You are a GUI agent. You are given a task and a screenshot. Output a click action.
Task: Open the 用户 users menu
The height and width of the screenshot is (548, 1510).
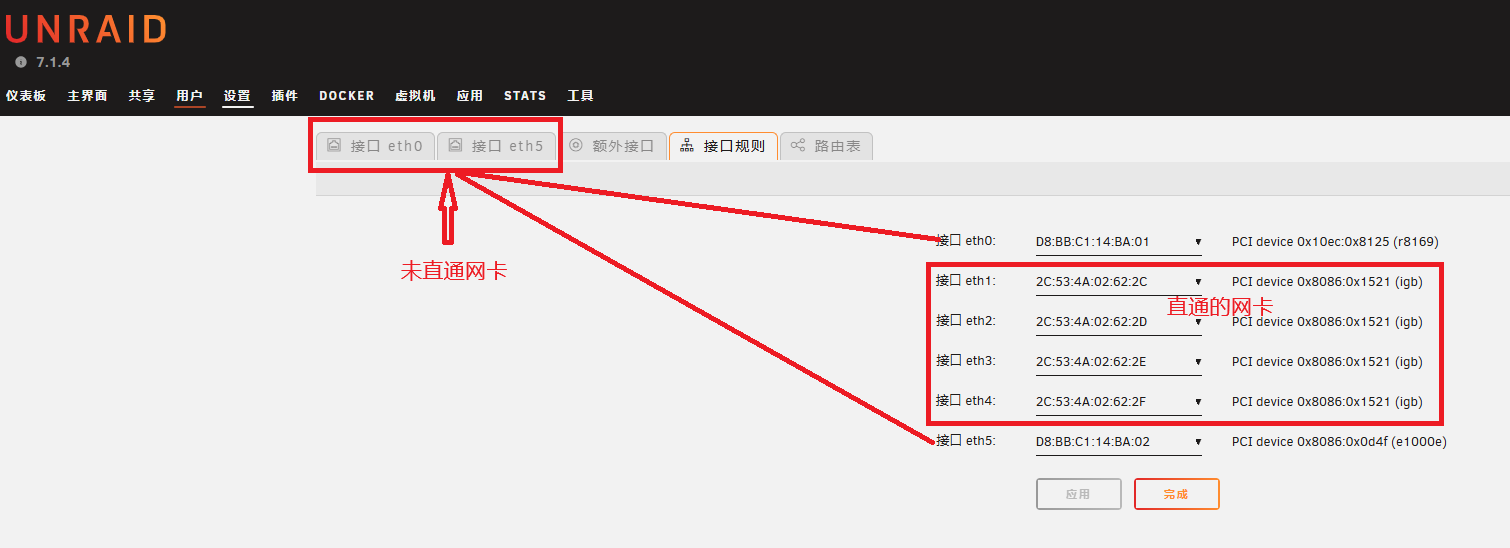tap(190, 96)
